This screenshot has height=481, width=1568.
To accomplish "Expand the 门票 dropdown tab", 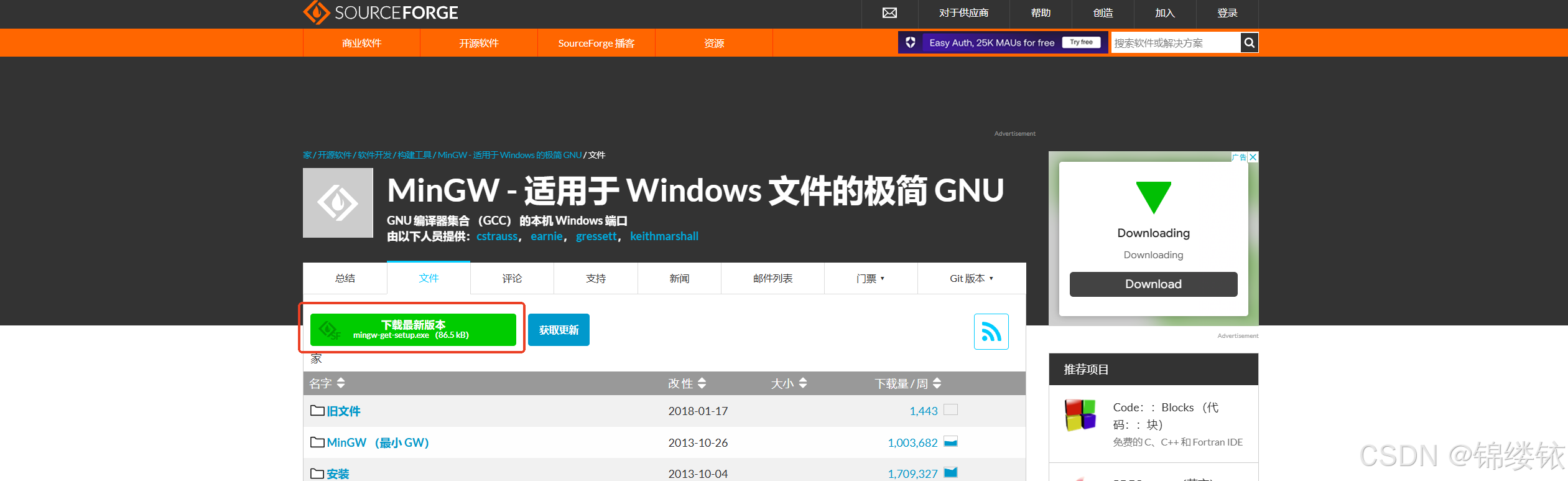I will coord(871,278).
